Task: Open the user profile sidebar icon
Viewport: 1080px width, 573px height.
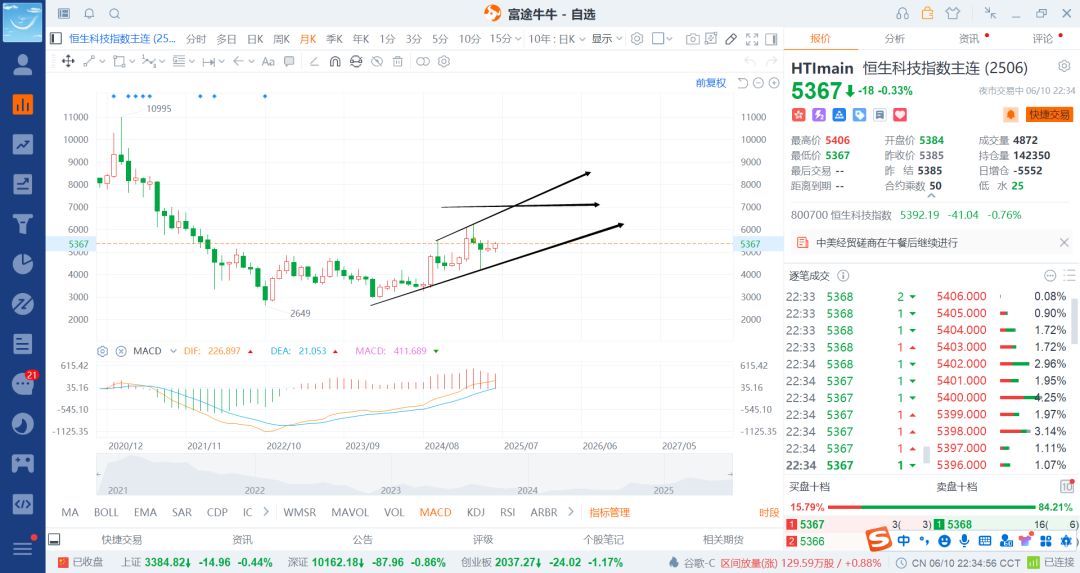Action: [x=23, y=65]
